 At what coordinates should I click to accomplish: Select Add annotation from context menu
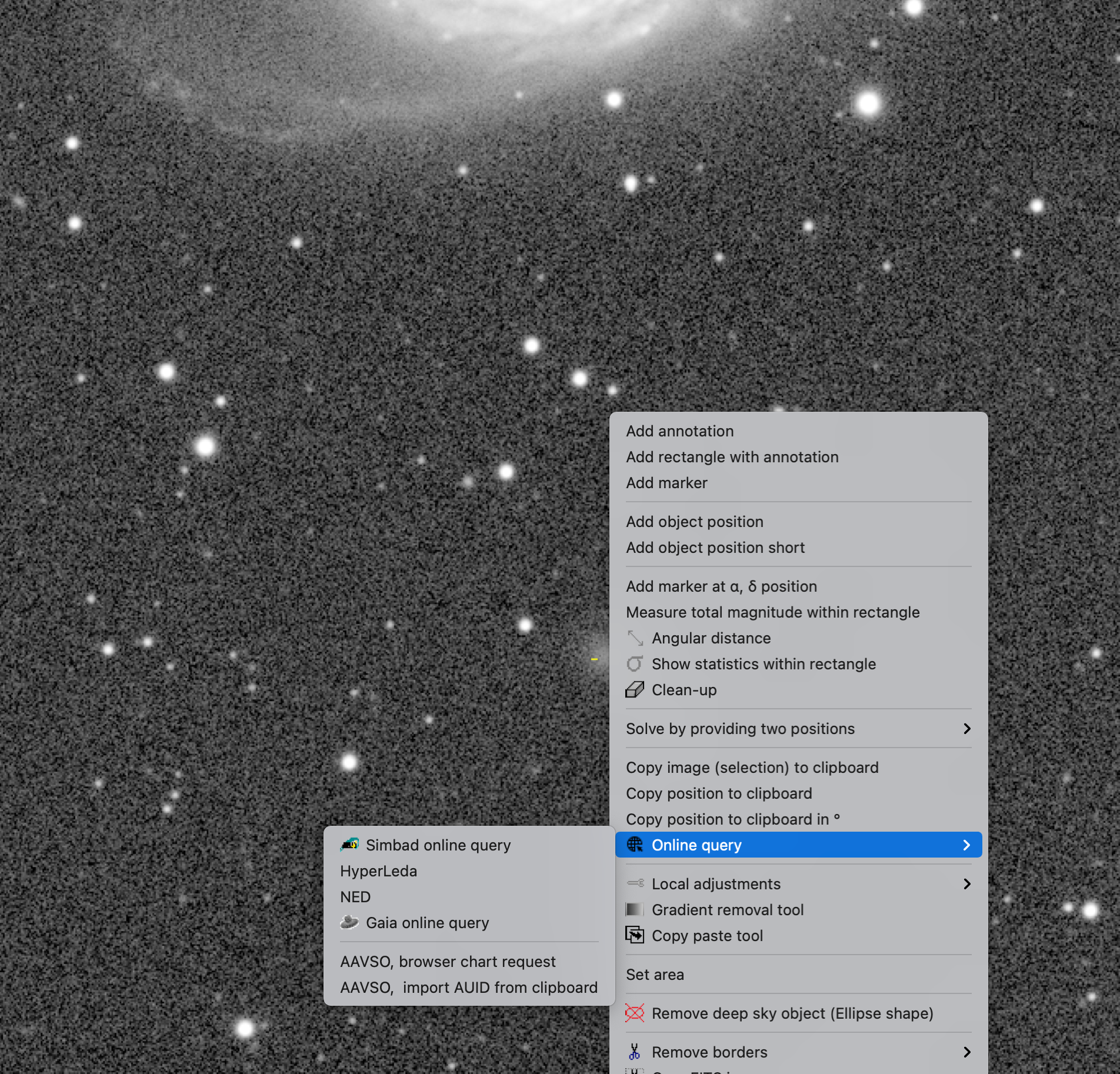(679, 431)
